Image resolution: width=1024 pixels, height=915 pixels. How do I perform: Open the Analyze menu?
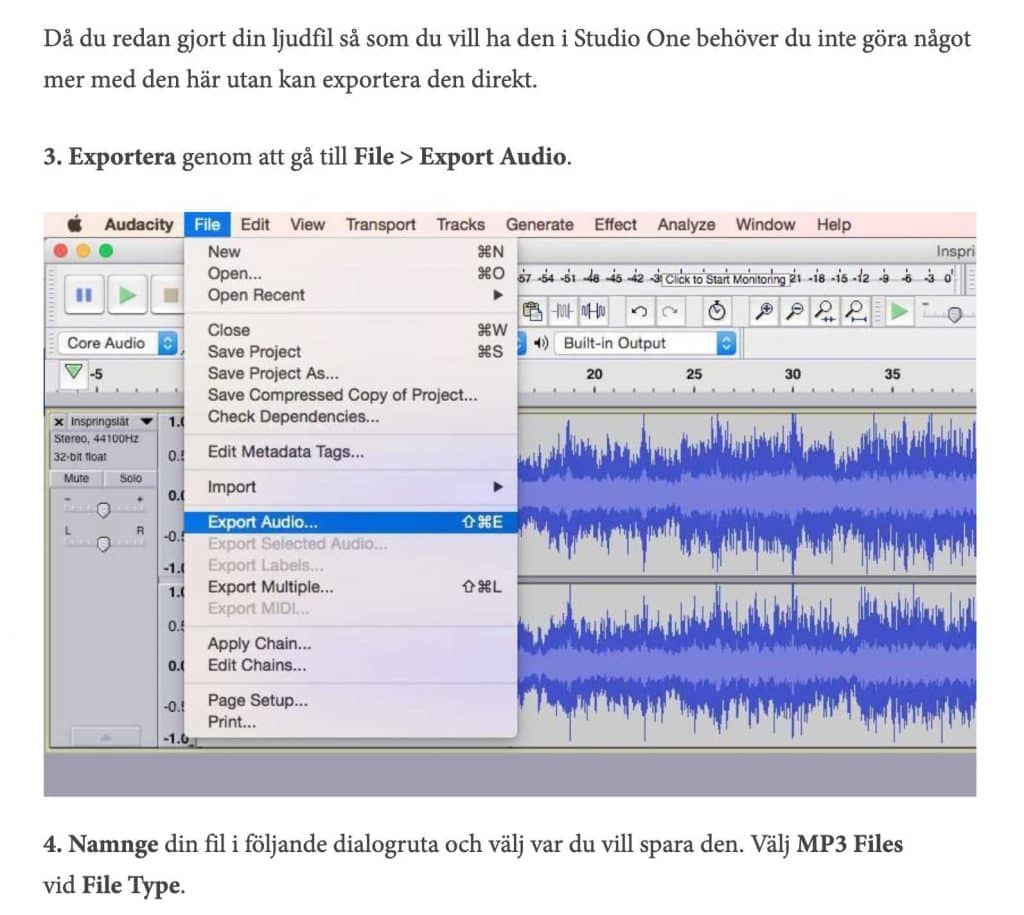pyautogui.click(x=686, y=225)
